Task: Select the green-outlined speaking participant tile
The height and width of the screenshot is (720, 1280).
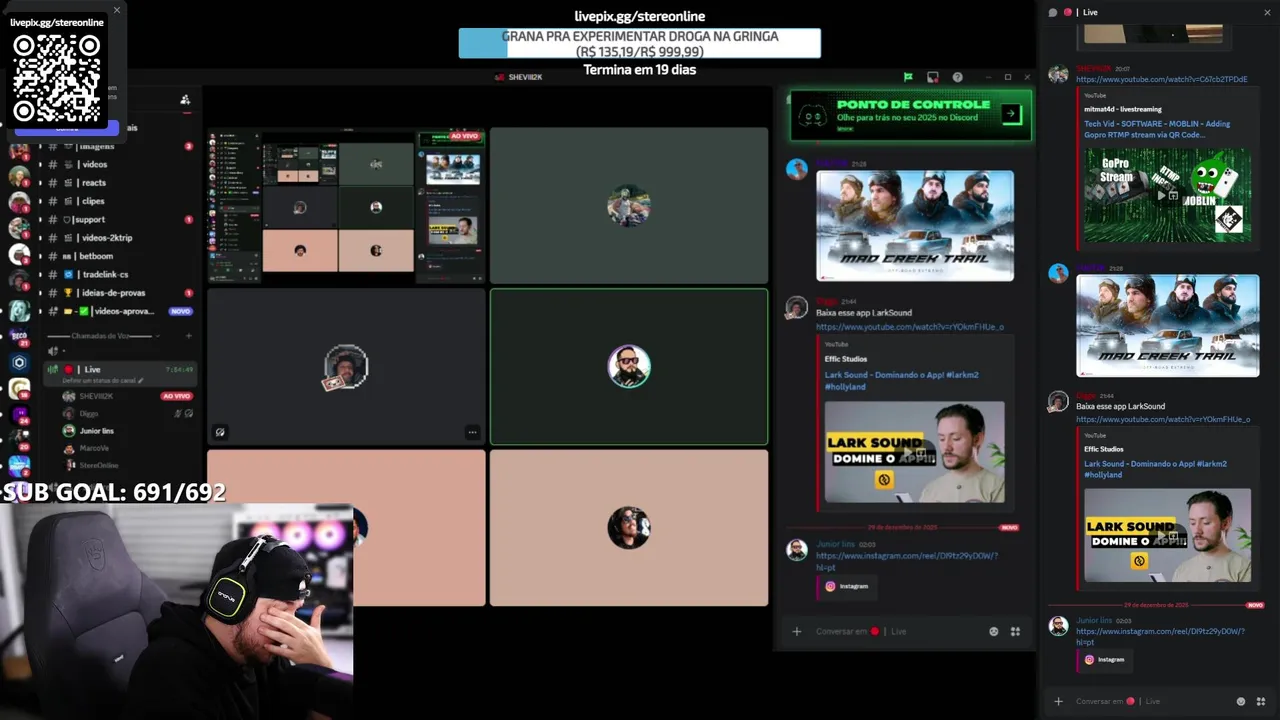Action: 629,366
